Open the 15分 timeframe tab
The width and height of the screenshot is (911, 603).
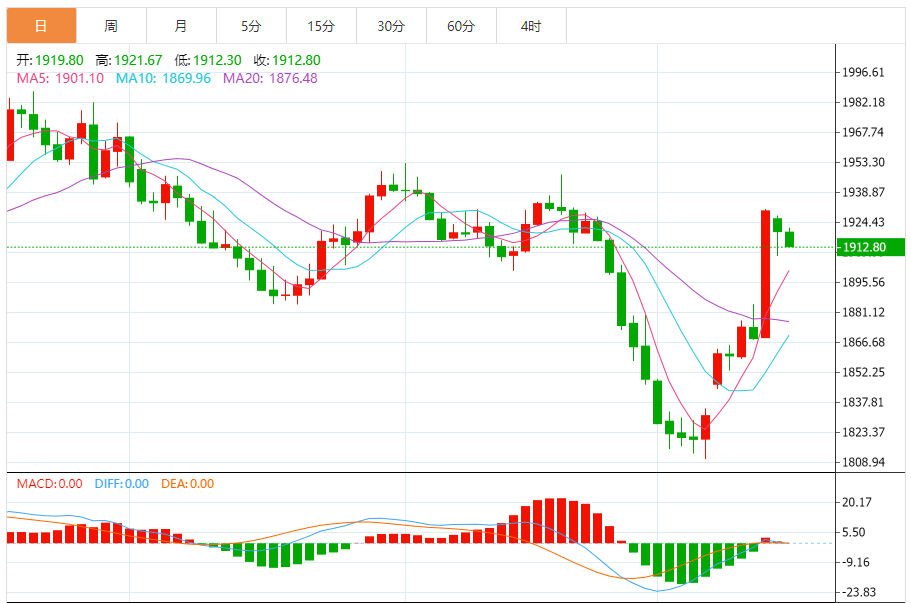(x=321, y=26)
